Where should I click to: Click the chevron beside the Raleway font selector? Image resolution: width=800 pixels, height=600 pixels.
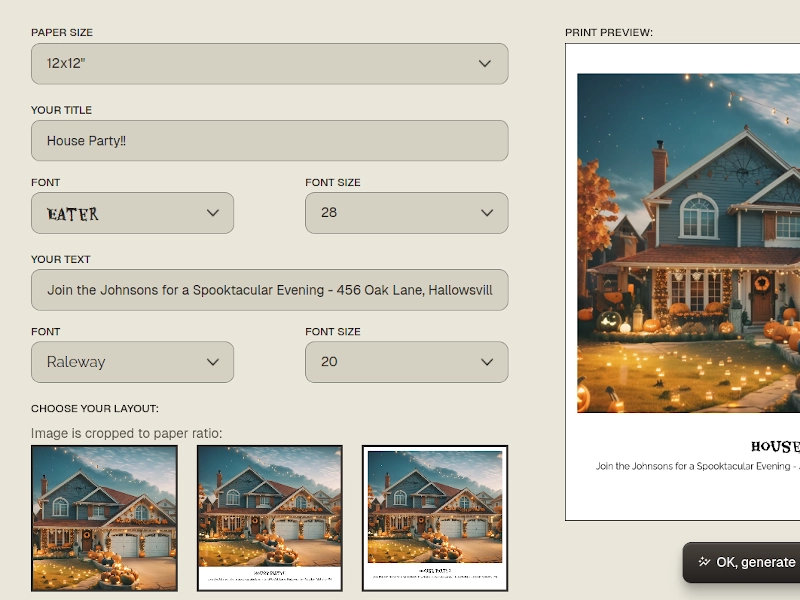coord(212,362)
